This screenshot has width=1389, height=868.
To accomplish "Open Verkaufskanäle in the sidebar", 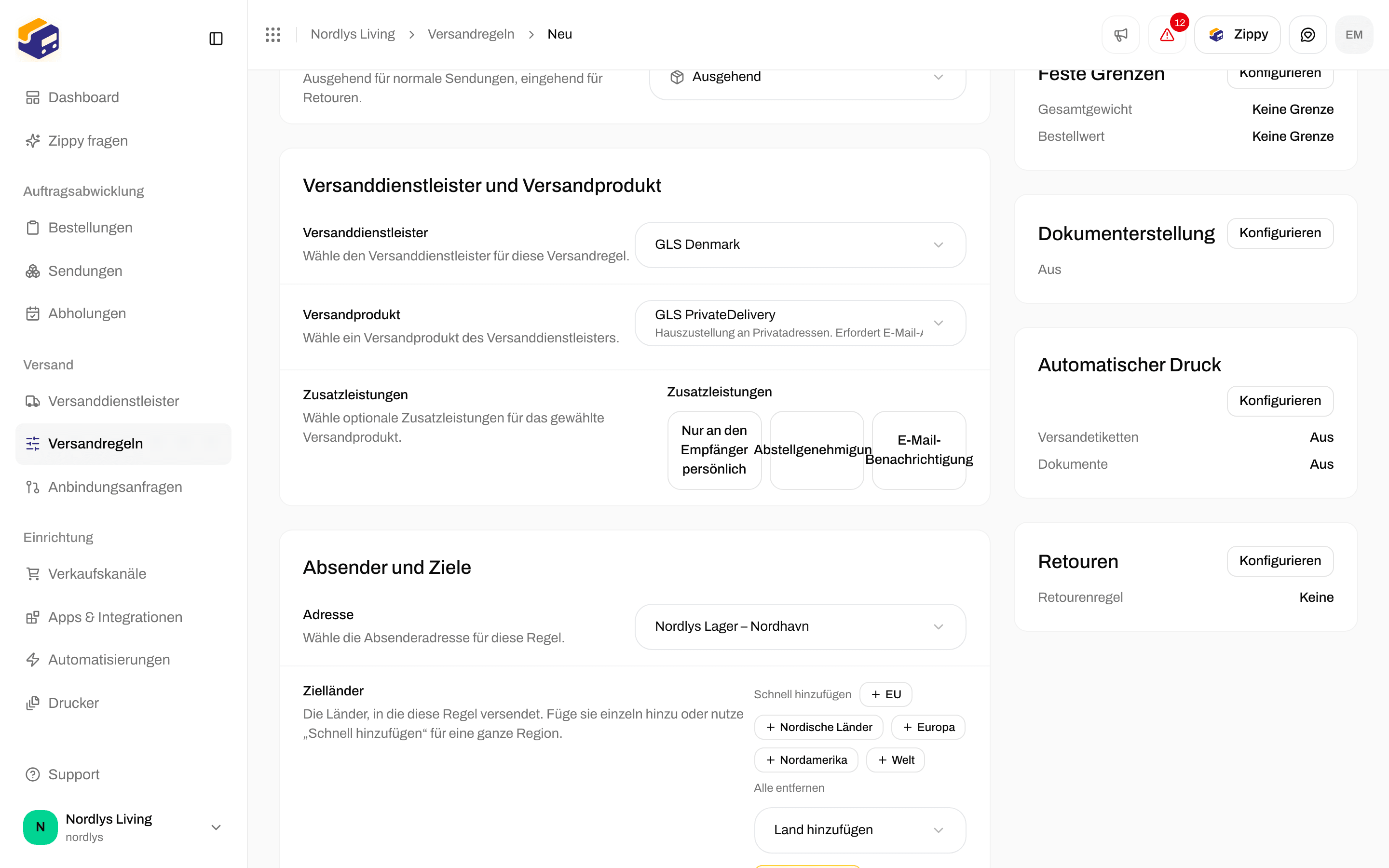I will (x=123, y=574).
